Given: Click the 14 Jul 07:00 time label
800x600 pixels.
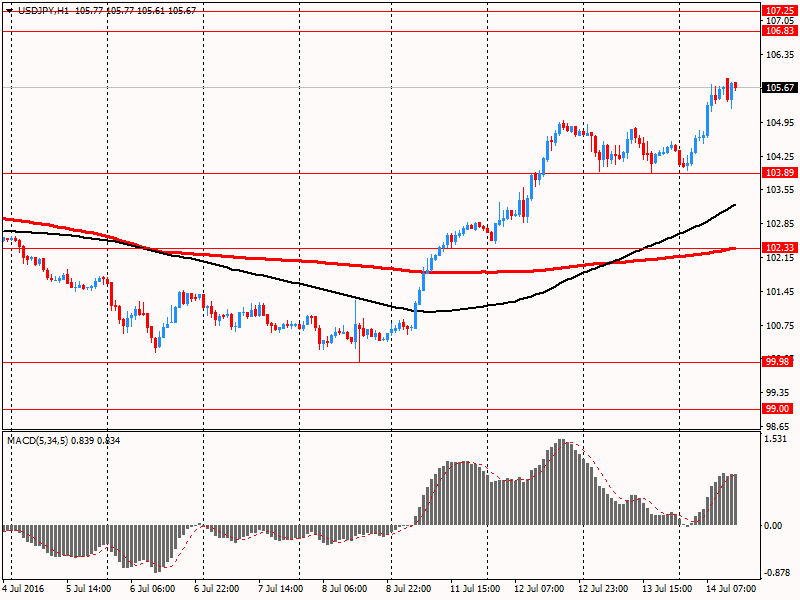Looking at the screenshot, I should click(x=731, y=588).
